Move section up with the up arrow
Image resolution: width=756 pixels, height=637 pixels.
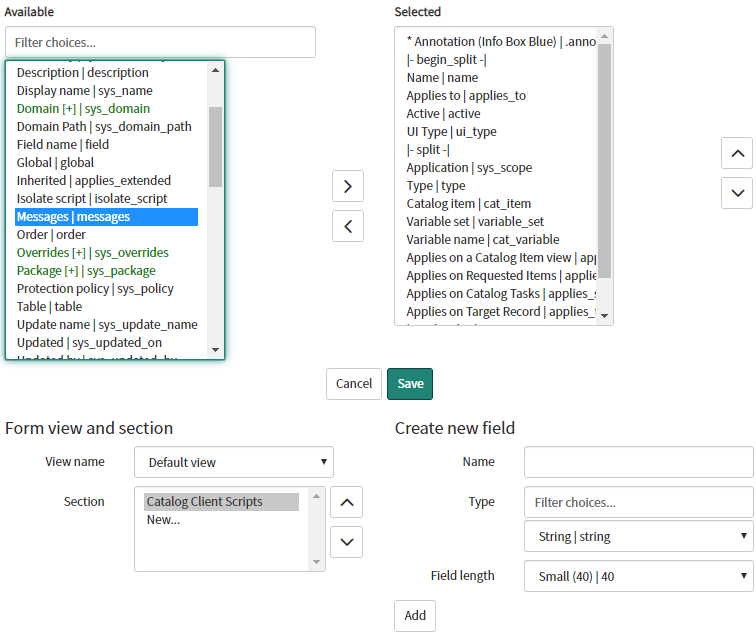point(346,502)
